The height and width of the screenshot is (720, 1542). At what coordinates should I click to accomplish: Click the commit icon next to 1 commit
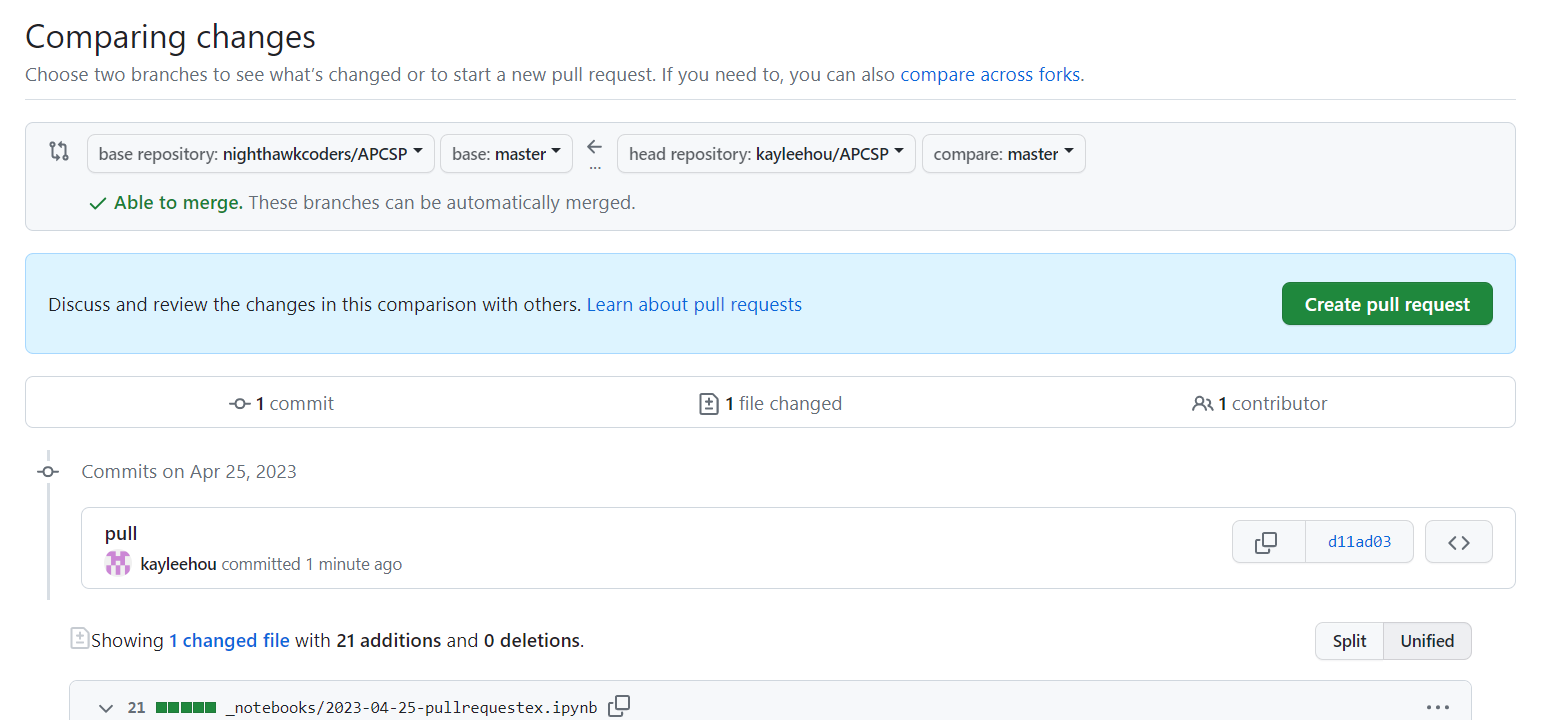(240, 403)
